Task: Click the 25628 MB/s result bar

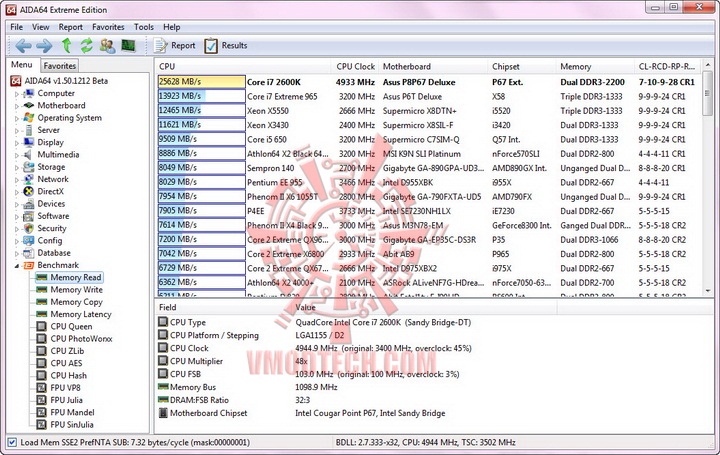Action: point(202,82)
